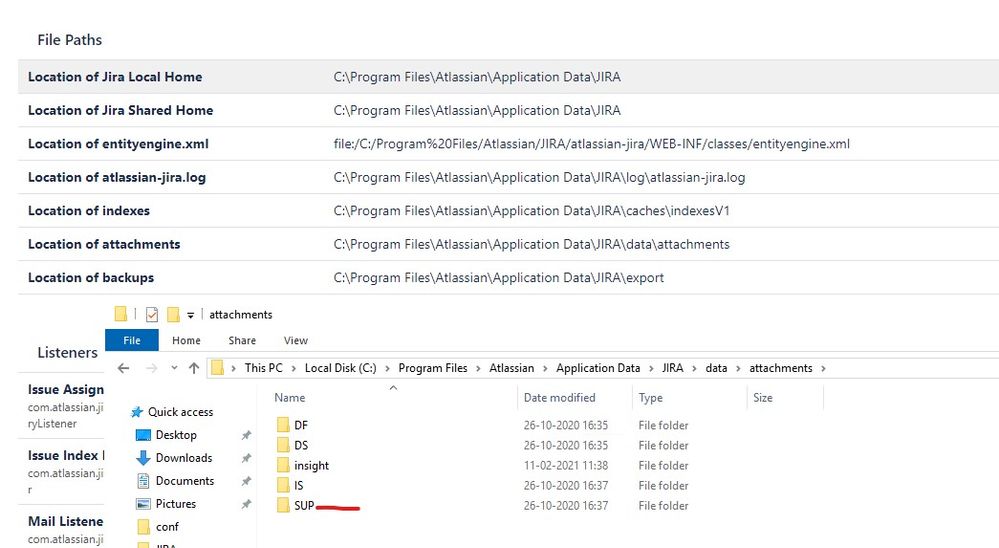This screenshot has height=548, width=999.
Task: Open the recent locations dropdown arrow
Action: coord(174,368)
